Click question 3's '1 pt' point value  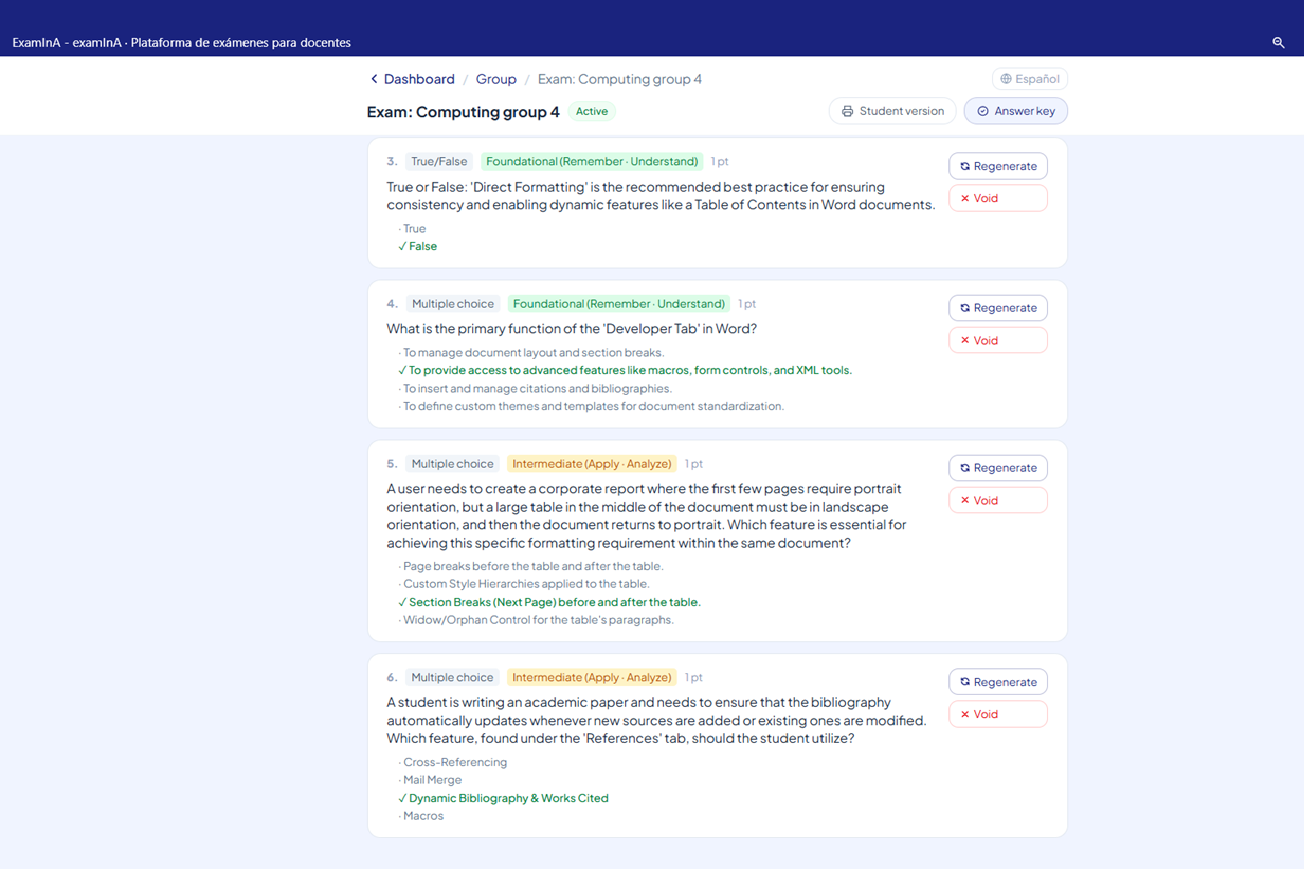coord(720,161)
